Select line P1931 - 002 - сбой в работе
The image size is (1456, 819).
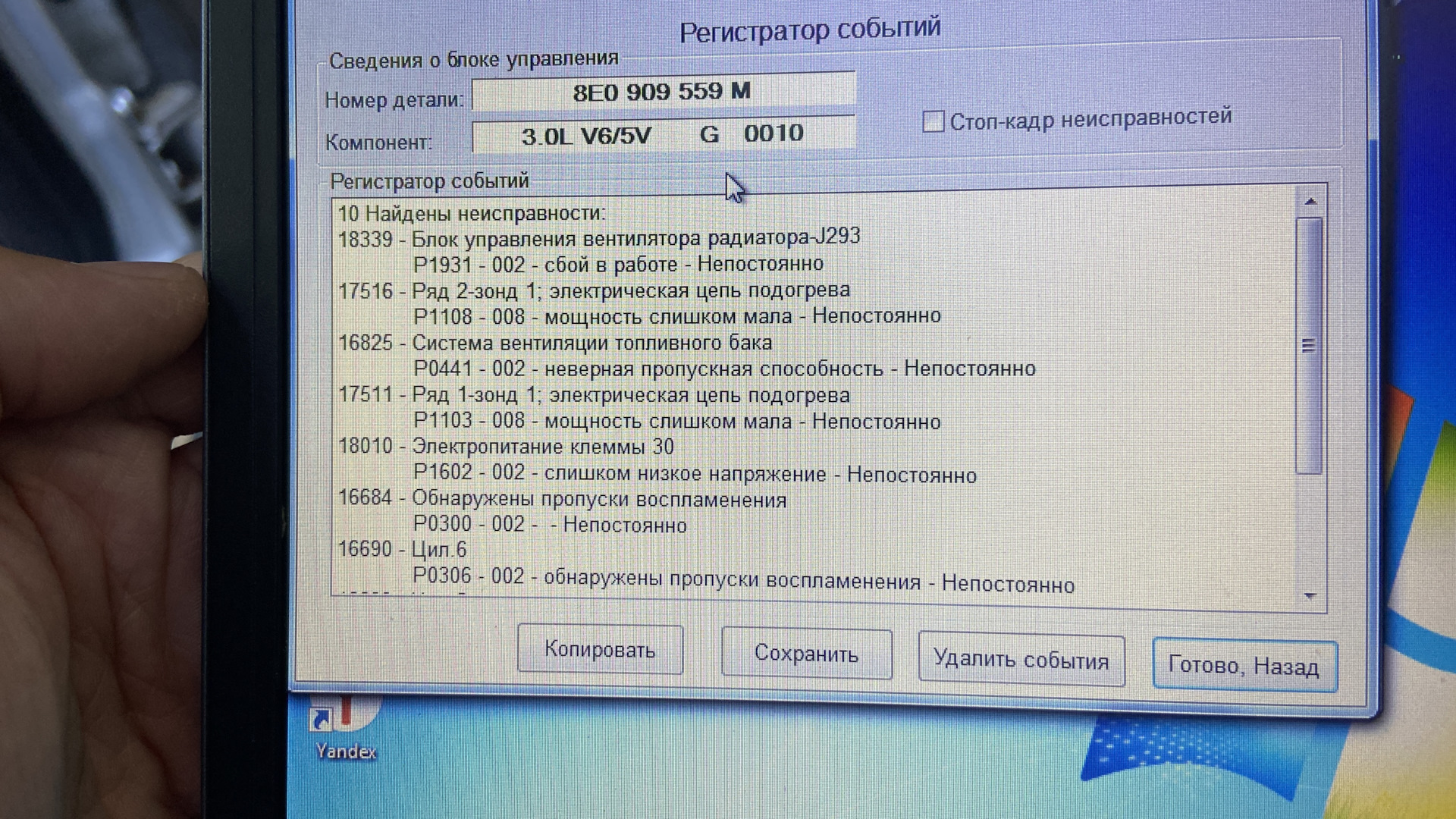pos(618,265)
